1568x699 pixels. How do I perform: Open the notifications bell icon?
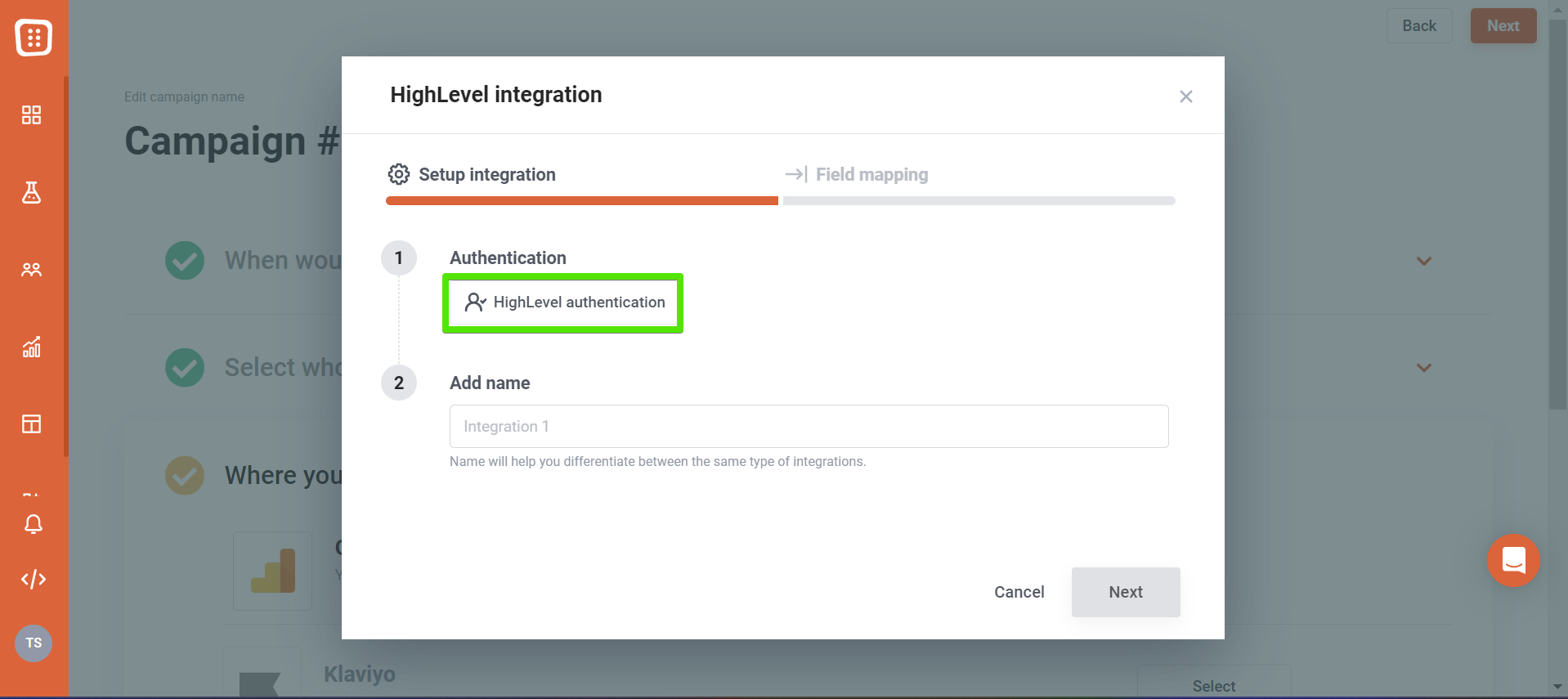(34, 524)
